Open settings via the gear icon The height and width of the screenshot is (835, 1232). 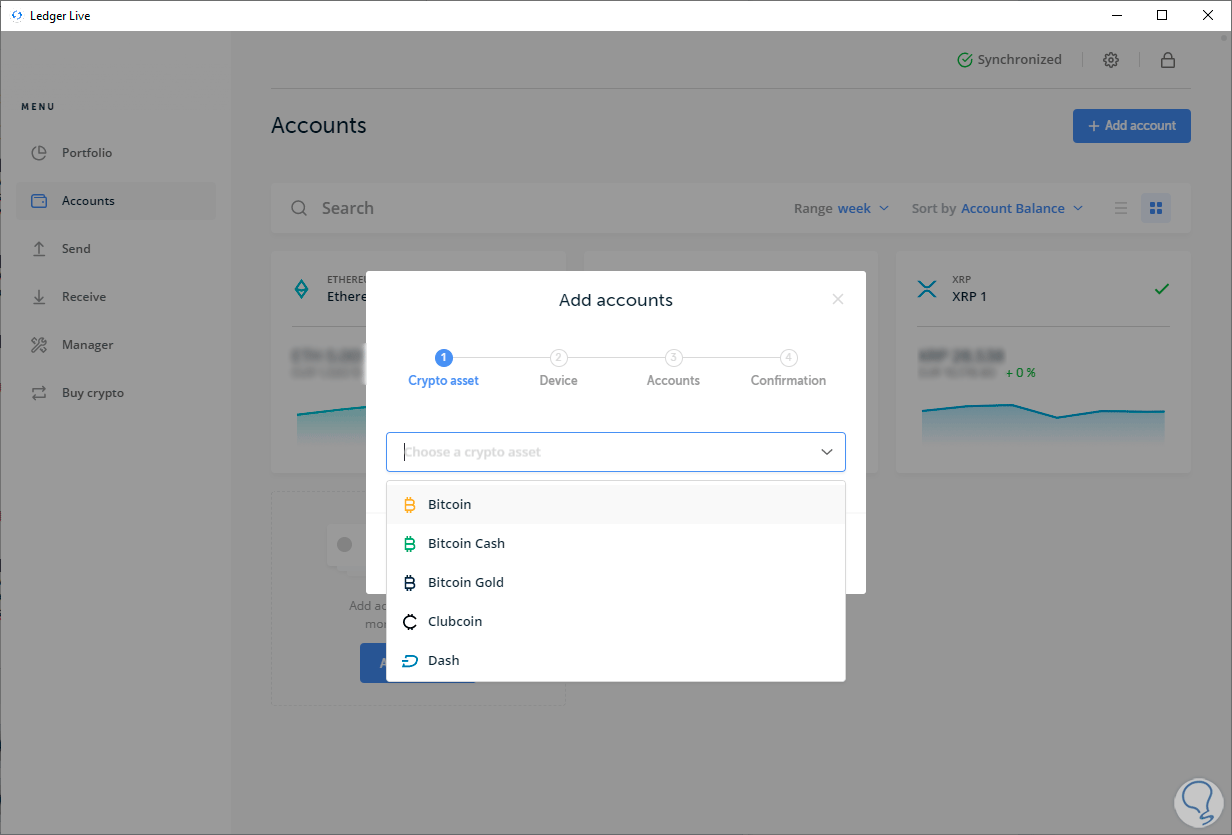1111,60
